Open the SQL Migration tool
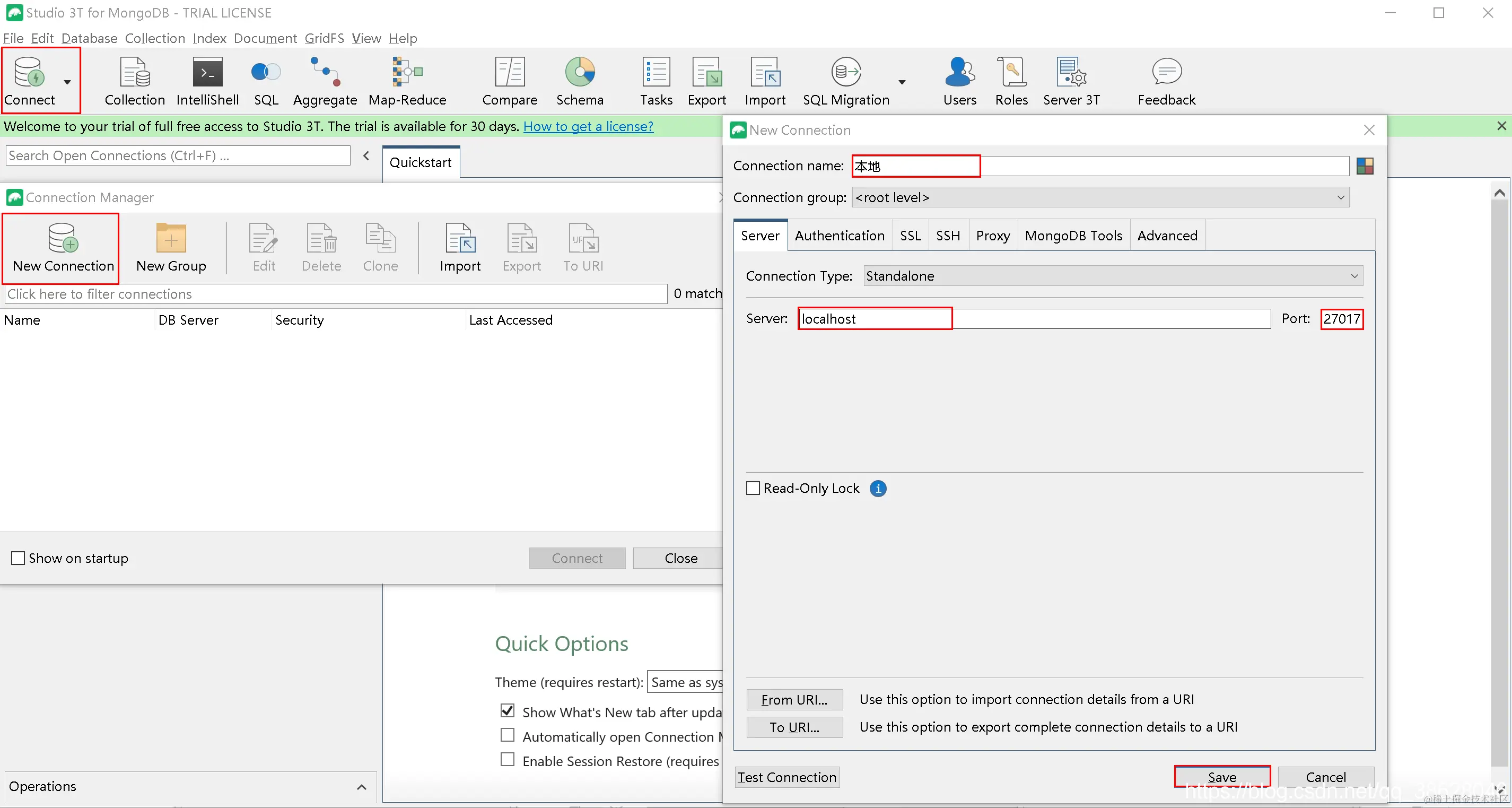This screenshot has width=1512, height=808. tap(846, 82)
